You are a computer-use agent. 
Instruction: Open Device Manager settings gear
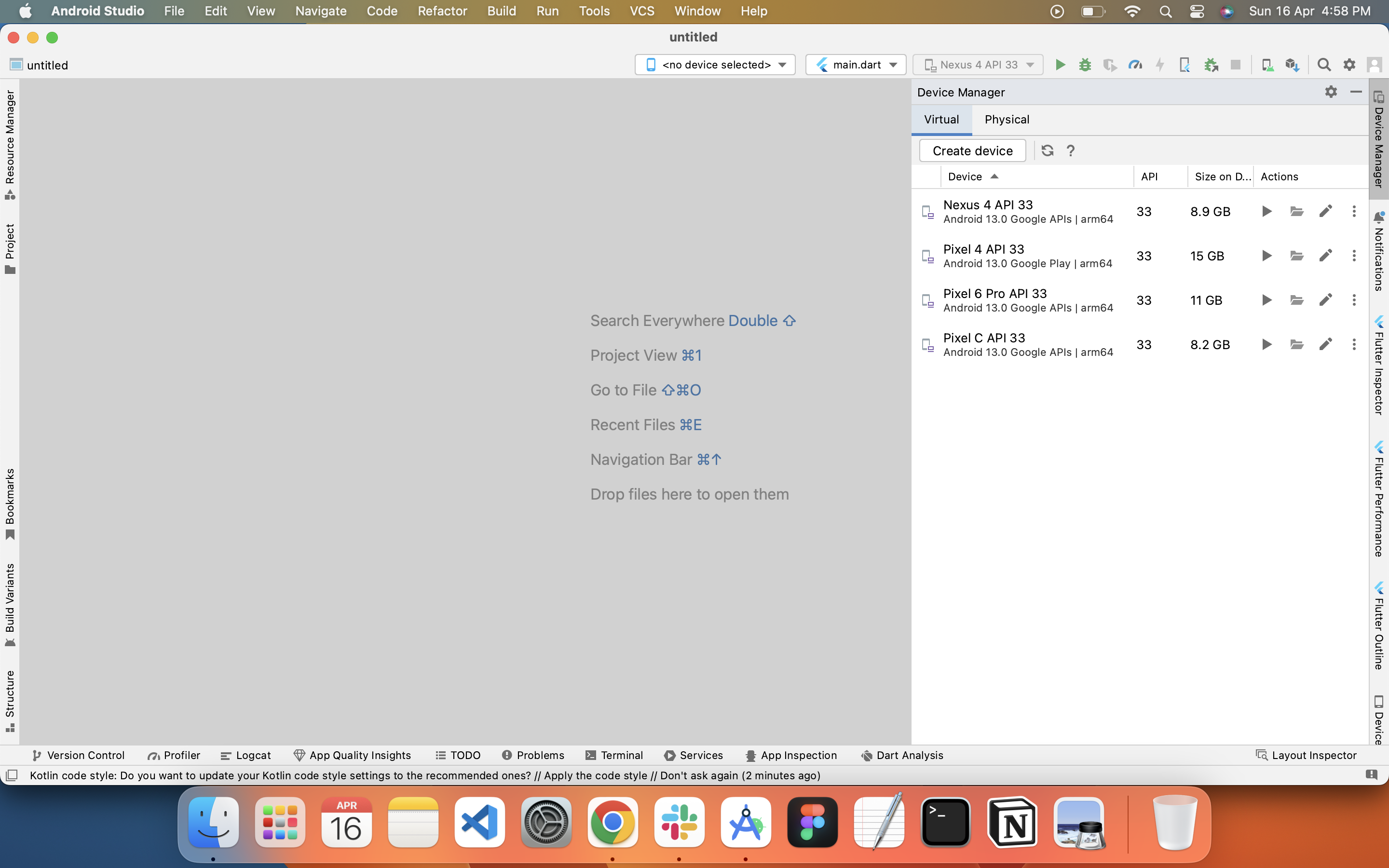coord(1331,92)
